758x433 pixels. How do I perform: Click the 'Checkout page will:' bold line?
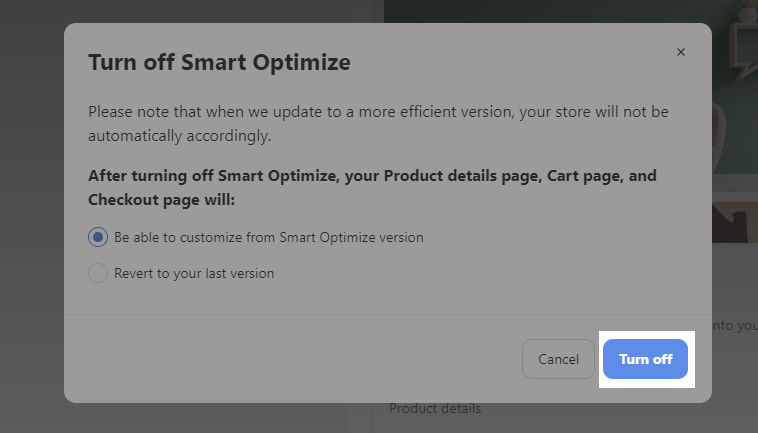tap(161, 200)
